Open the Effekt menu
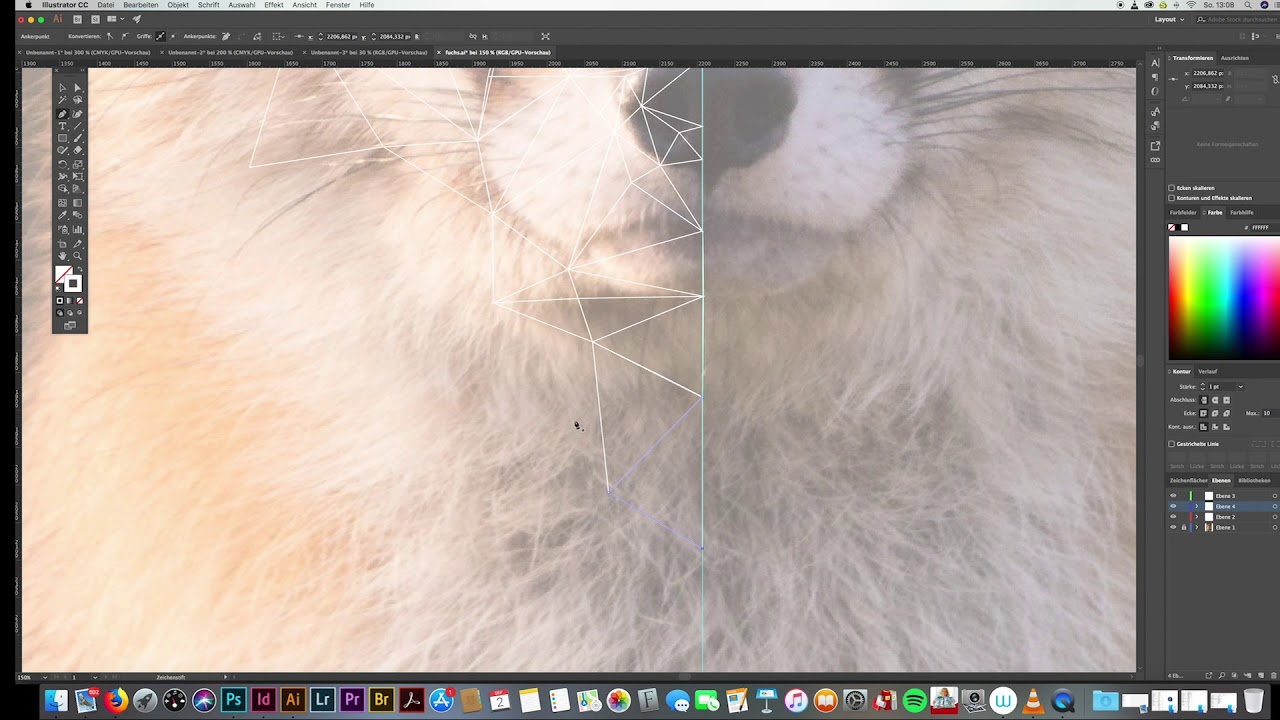This screenshot has width=1280, height=720. pyautogui.click(x=274, y=5)
